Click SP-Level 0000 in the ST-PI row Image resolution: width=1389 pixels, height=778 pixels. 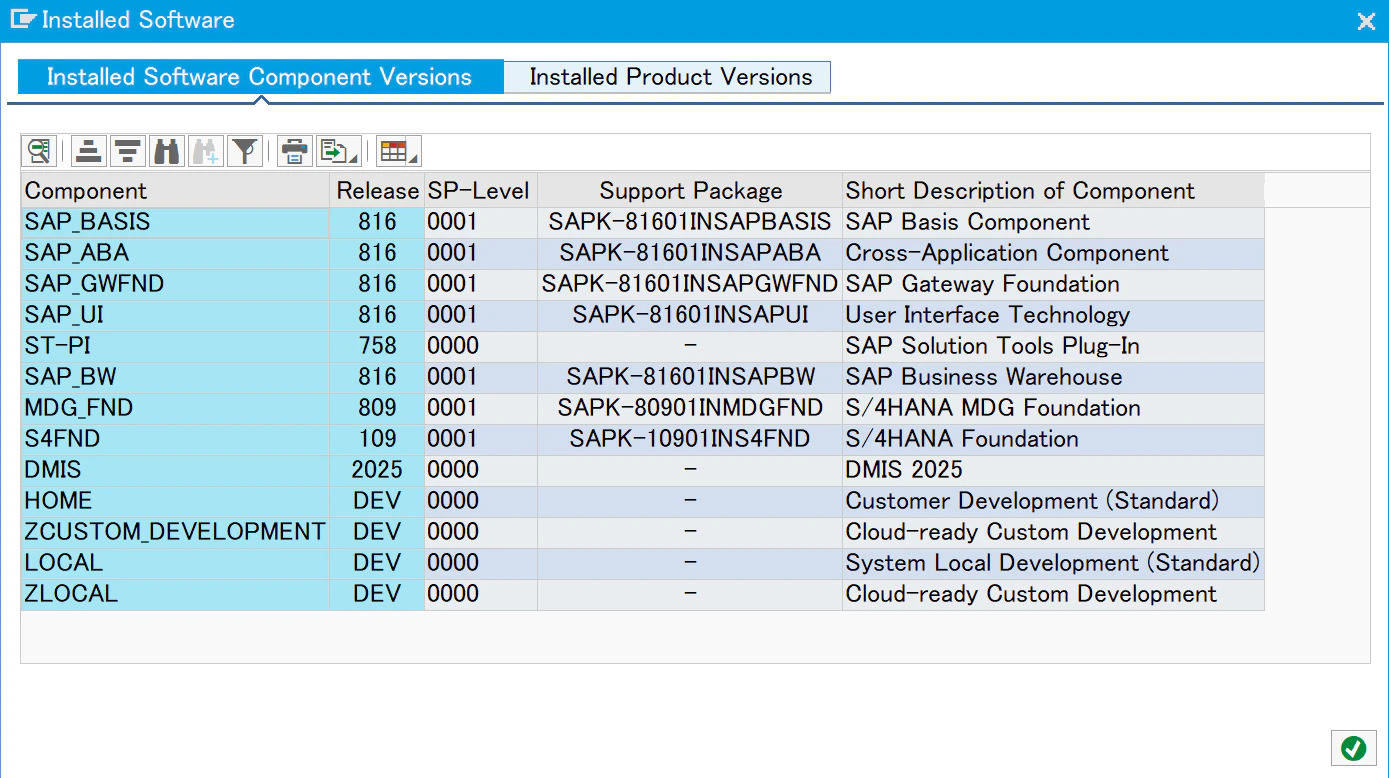pos(481,346)
